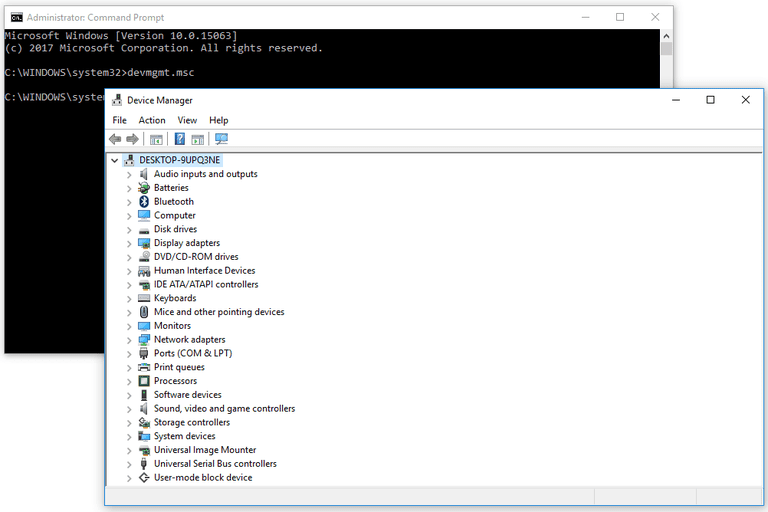Expand the Universal Serial Bus controllers chevron
The width and height of the screenshot is (768, 512).
[x=129, y=464]
